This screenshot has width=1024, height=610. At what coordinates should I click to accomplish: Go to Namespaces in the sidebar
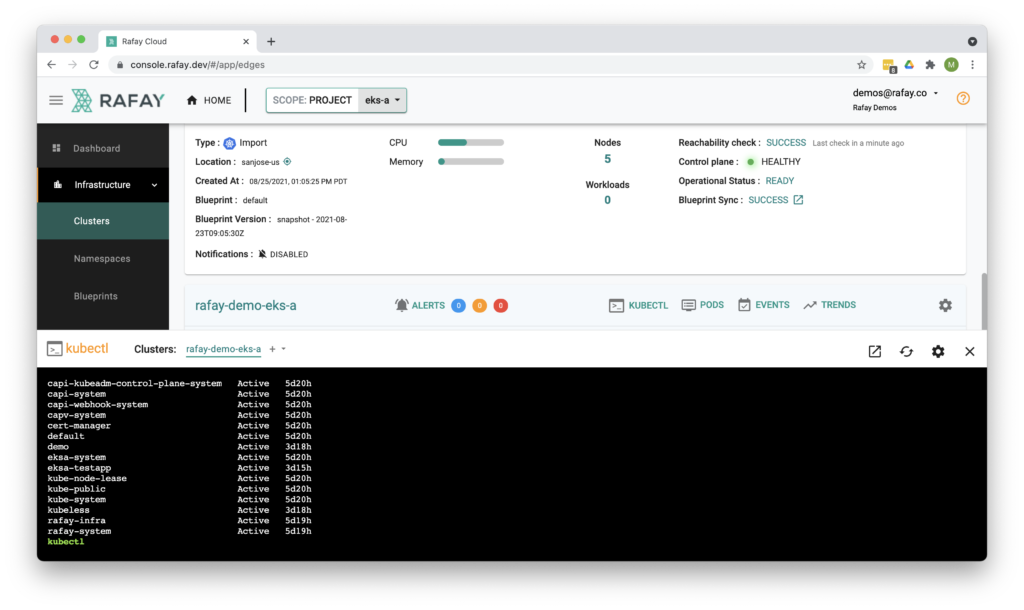(102, 259)
